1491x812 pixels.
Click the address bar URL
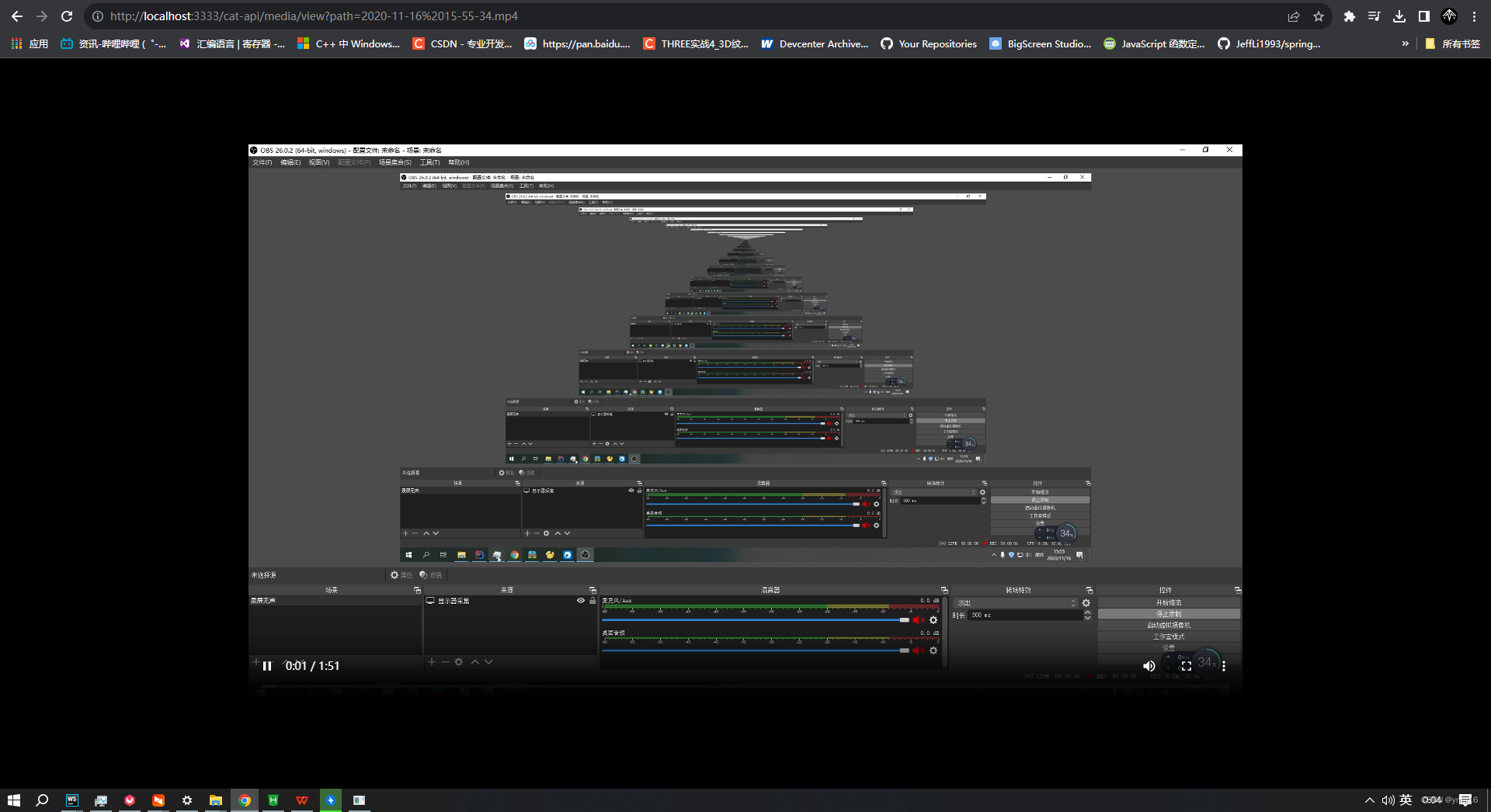coord(314,16)
